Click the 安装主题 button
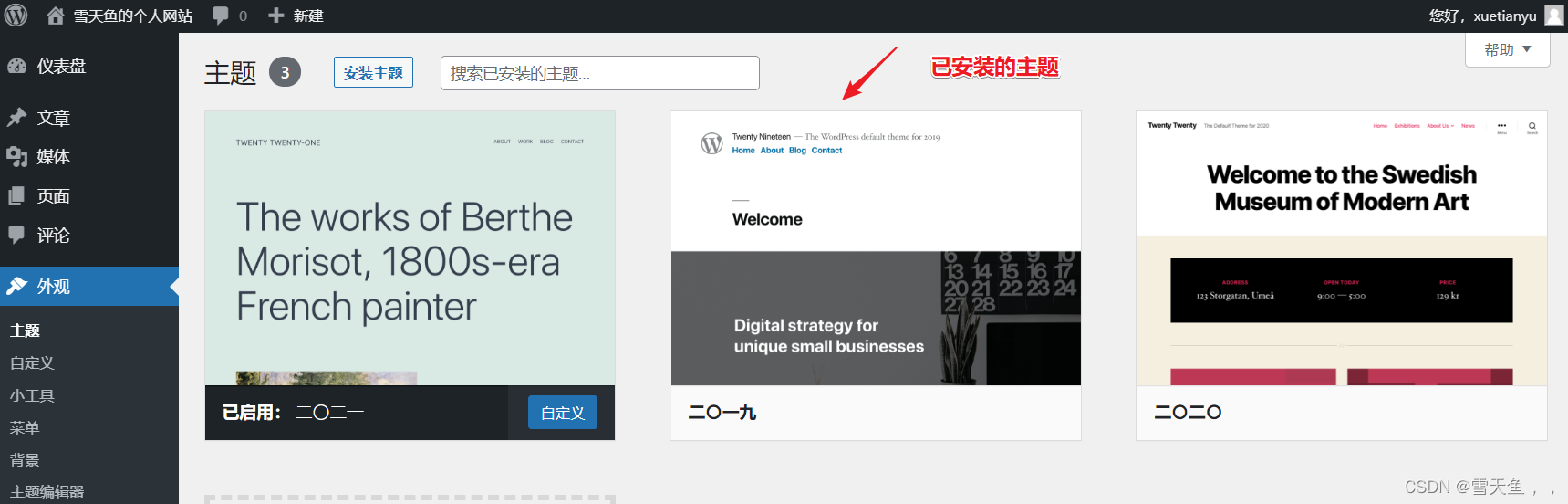Screen dimensions: 1568x504 [373, 73]
